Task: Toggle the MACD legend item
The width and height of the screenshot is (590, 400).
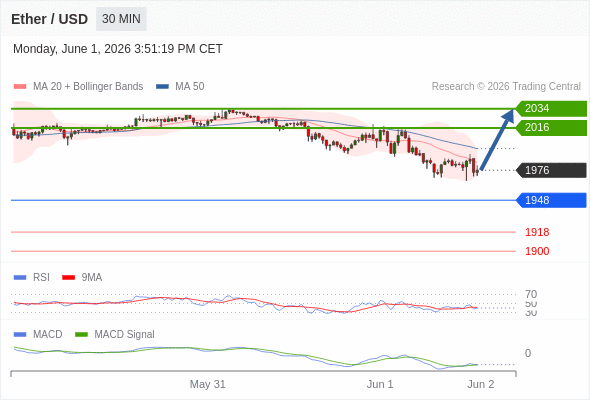Action: pyautogui.click(x=38, y=334)
